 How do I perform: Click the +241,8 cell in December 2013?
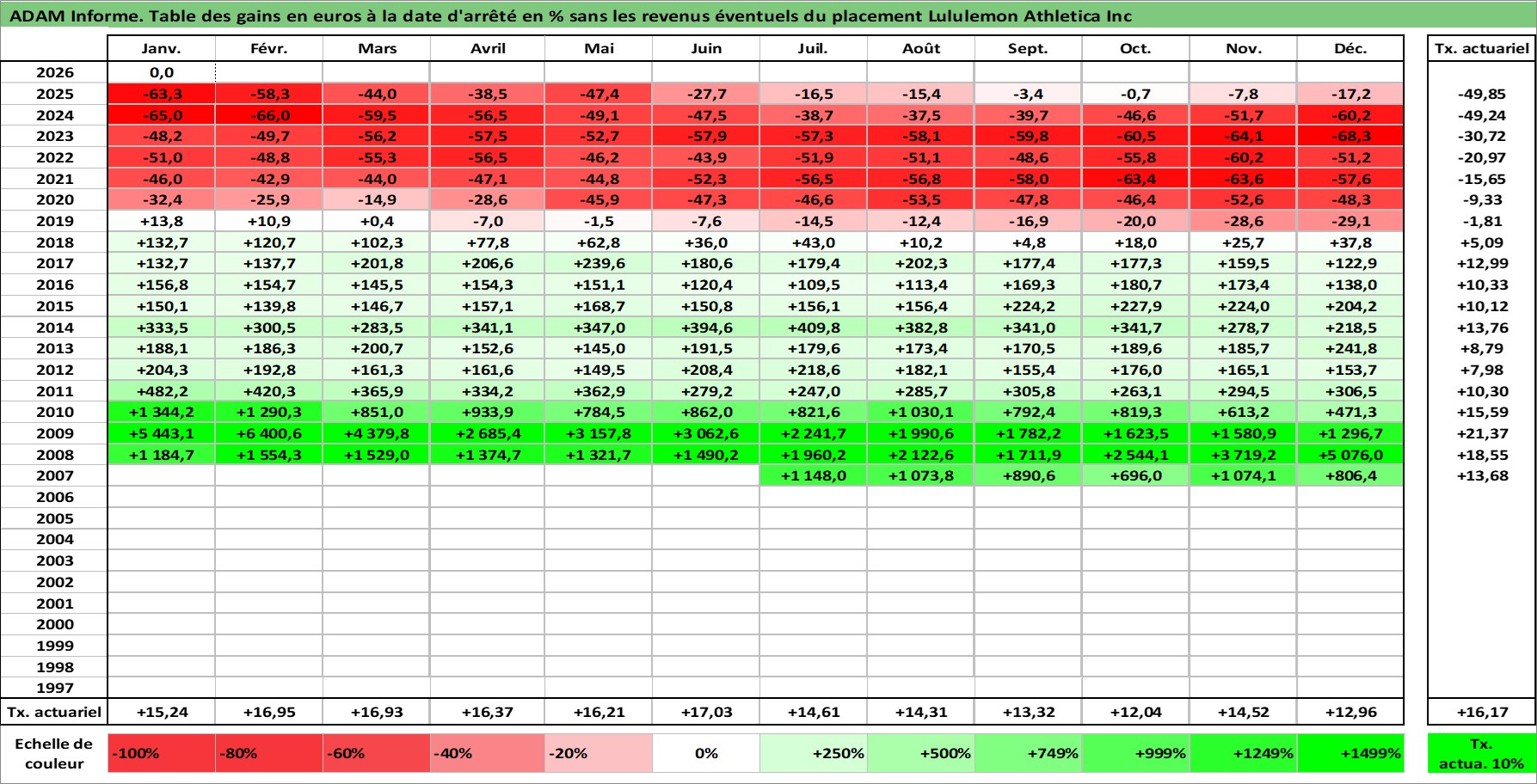click(1350, 348)
